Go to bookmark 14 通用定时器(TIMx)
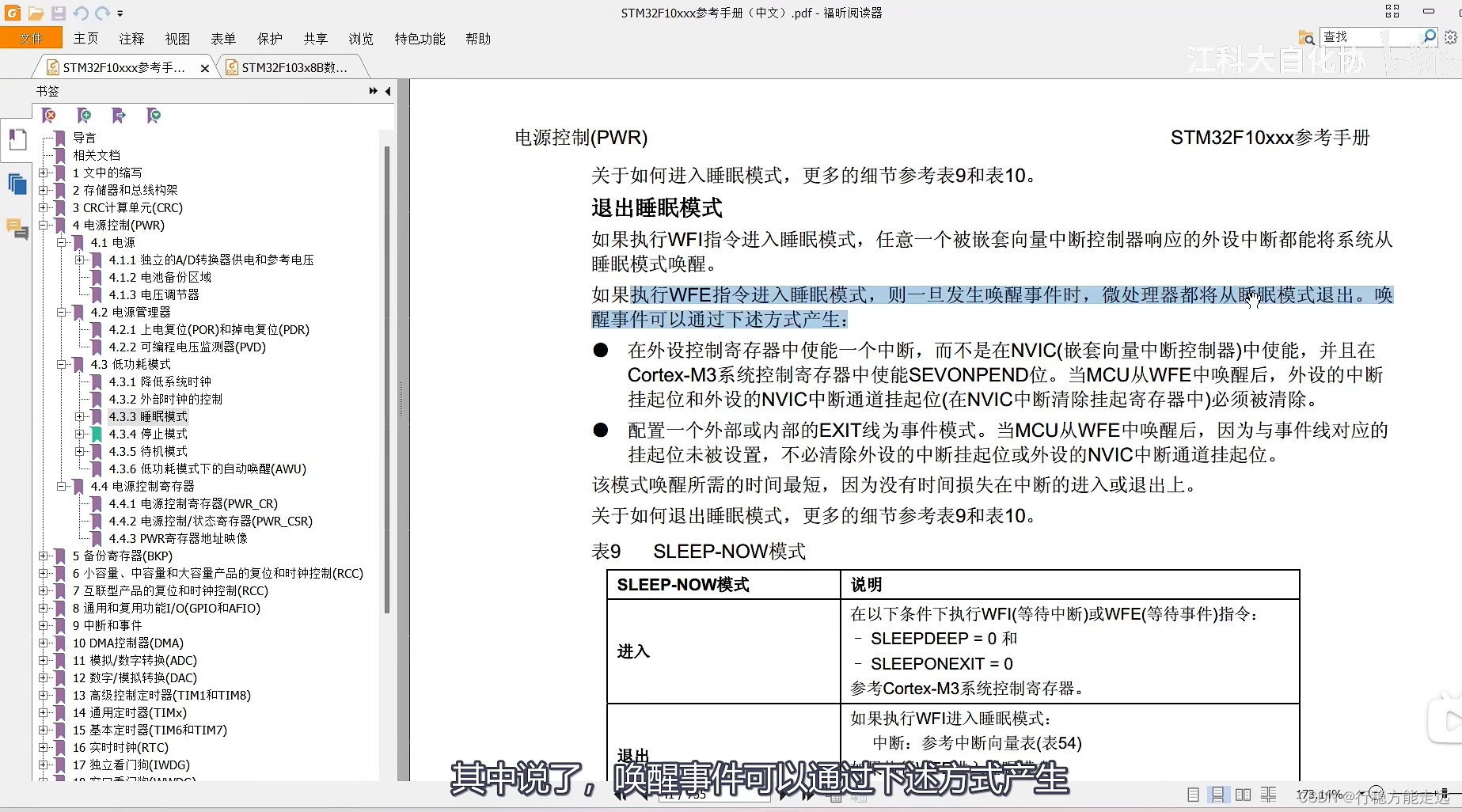1462x812 pixels. [x=130, y=712]
